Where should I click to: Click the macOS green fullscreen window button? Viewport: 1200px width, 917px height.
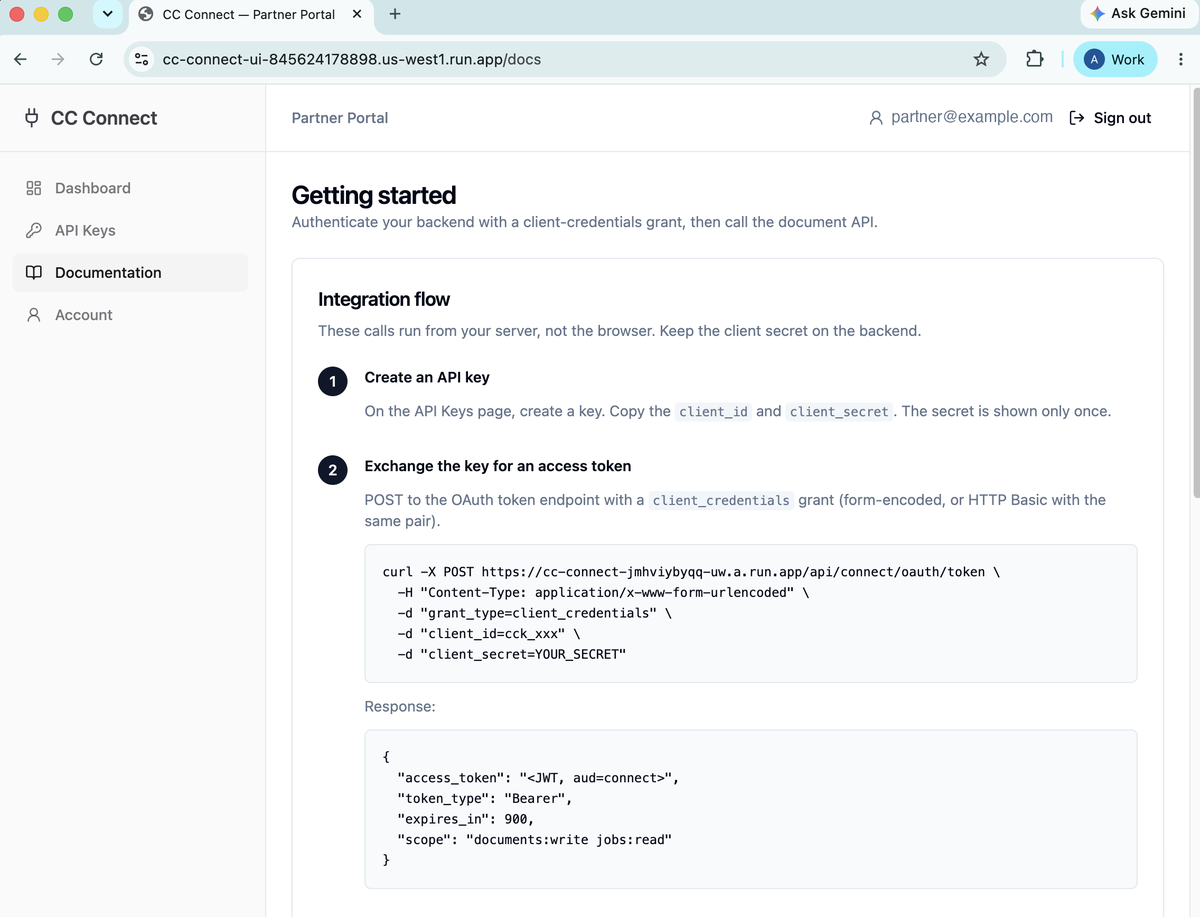tap(65, 14)
